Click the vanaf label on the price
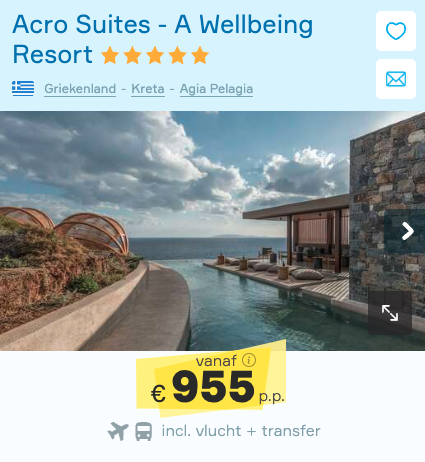The height and width of the screenshot is (462, 425). tap(216, 361)
